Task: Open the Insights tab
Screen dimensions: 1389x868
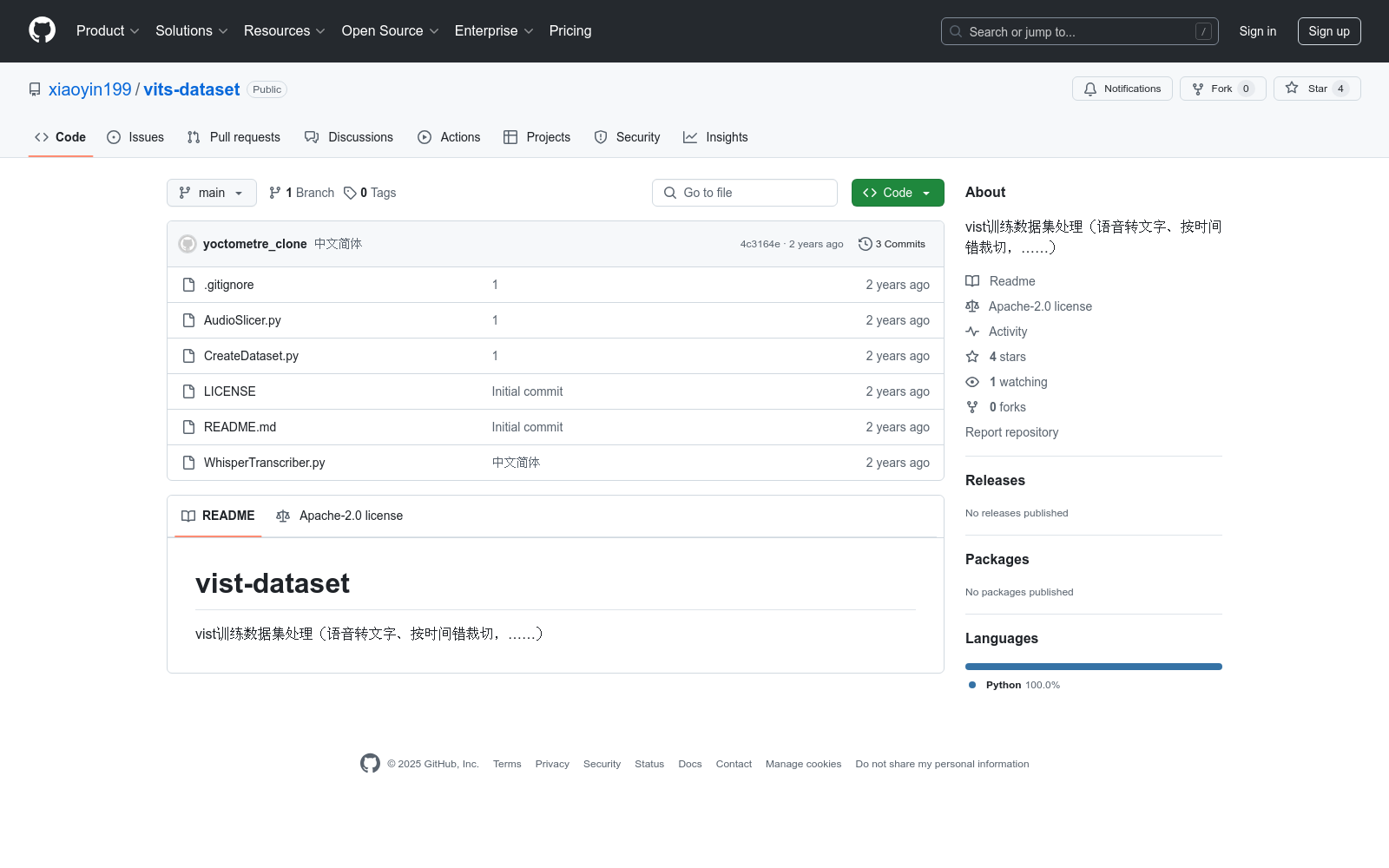Action: coord(715,137)
